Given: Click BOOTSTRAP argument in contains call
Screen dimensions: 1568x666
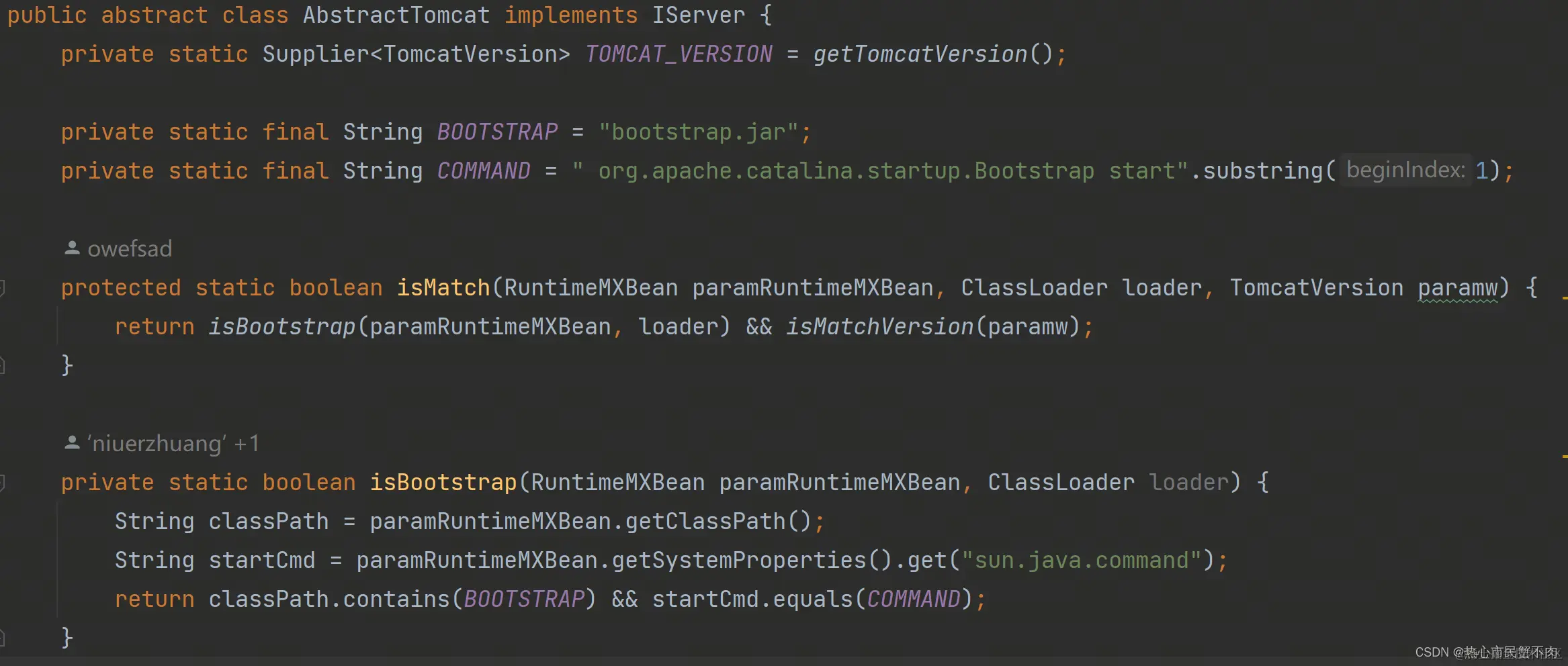Looking at the screenshot, I should [x=524, y=599].
